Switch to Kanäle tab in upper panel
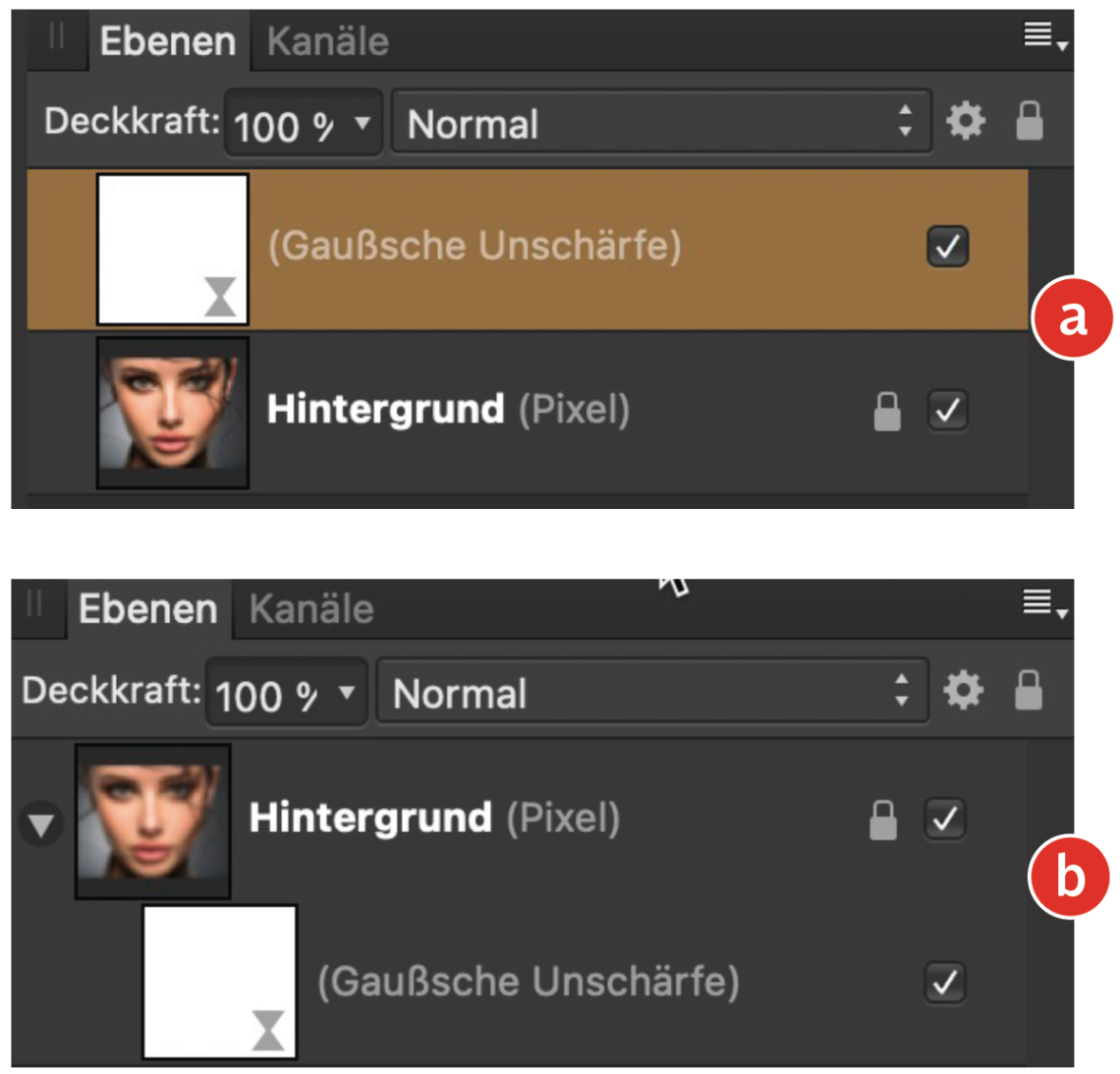The height and width of the screenshot is (1074, 1120). tap(327, 41)
